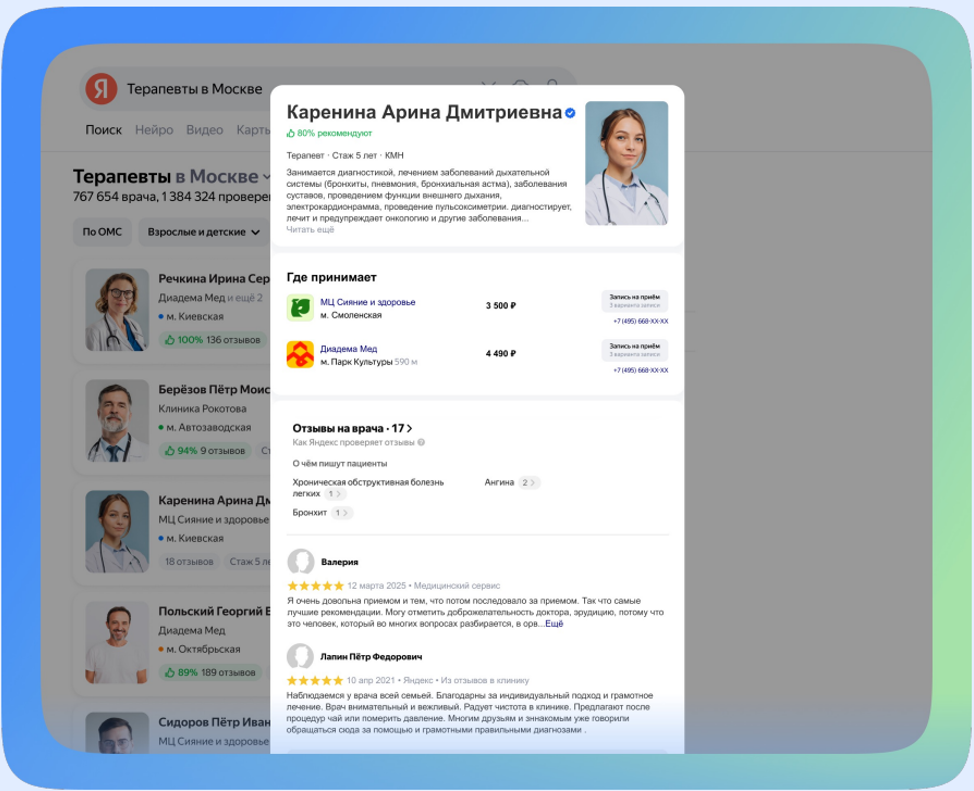Open the МЦ Сияние и здоровье clinic link
974x791 pixels.
368,302
